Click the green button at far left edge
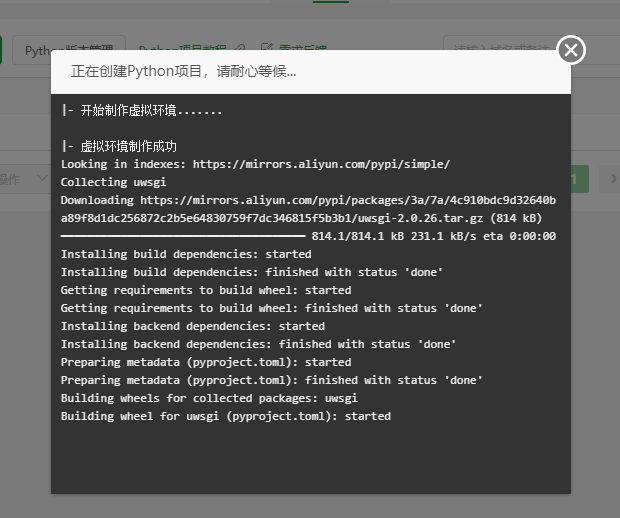This screenshot has height=518, width=620. tap(2, 50)
